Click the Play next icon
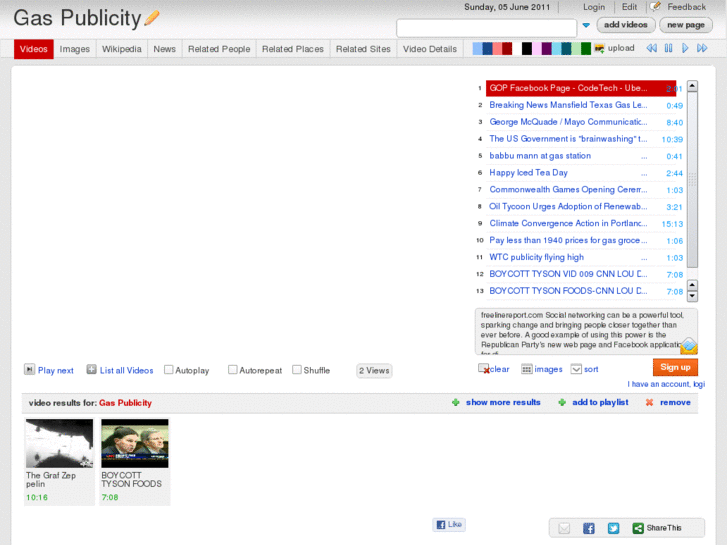 [29, 370]
